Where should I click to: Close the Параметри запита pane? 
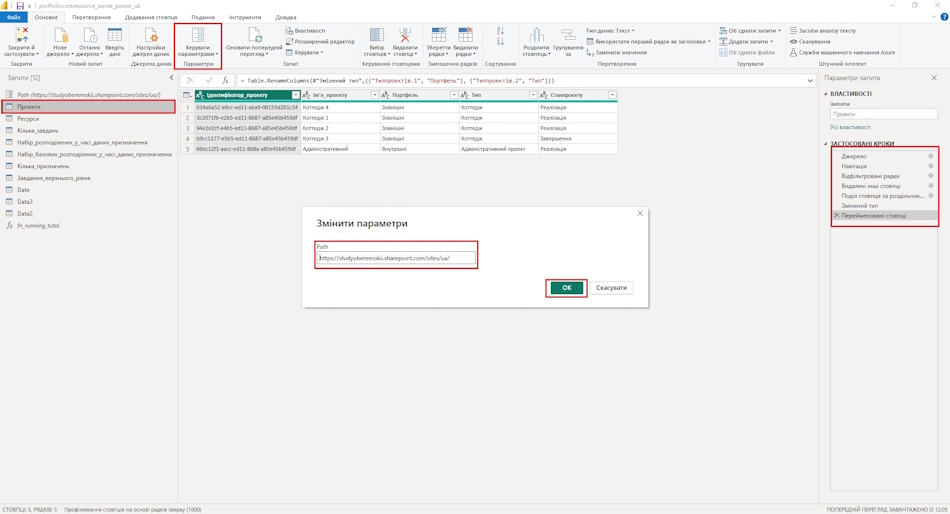click(x=934, y=78)
